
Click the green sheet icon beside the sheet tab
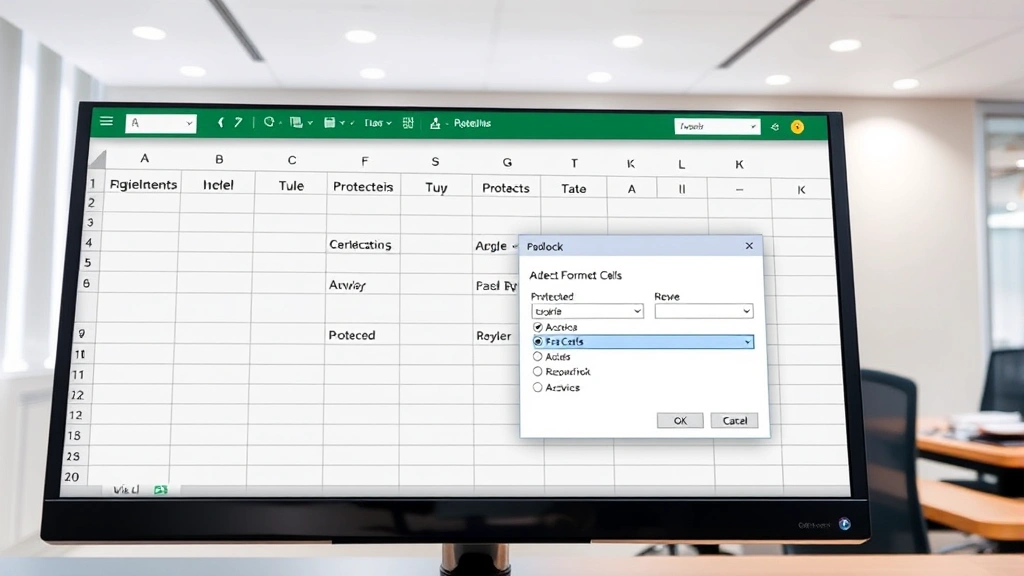pos(160,490)
